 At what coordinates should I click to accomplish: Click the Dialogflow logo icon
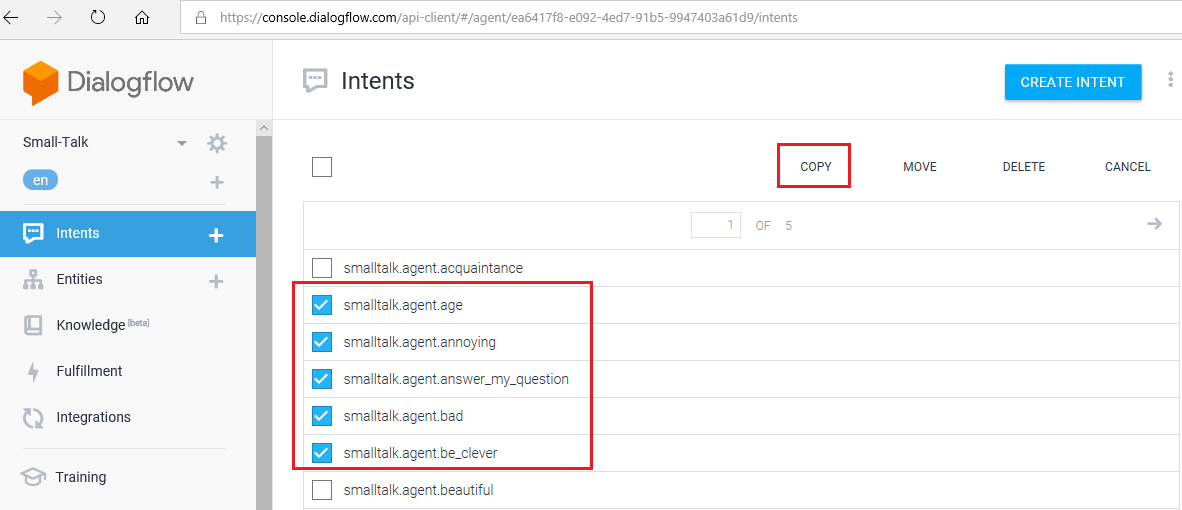pos(41,83)
